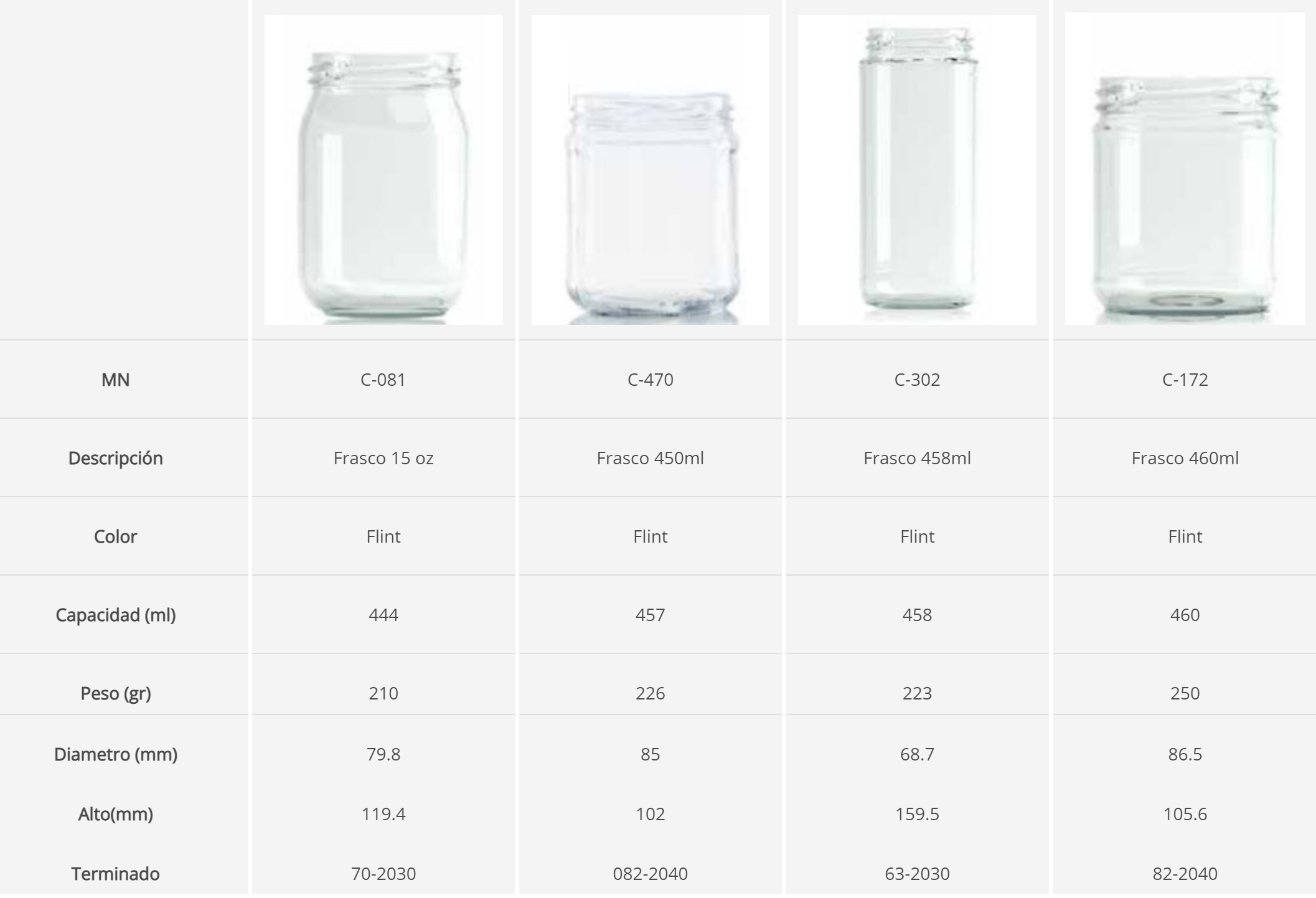The width and height of the screenshot is (1316, 898).
Task: Click the 'Frasco 15 oz' description
Action: 383,458
